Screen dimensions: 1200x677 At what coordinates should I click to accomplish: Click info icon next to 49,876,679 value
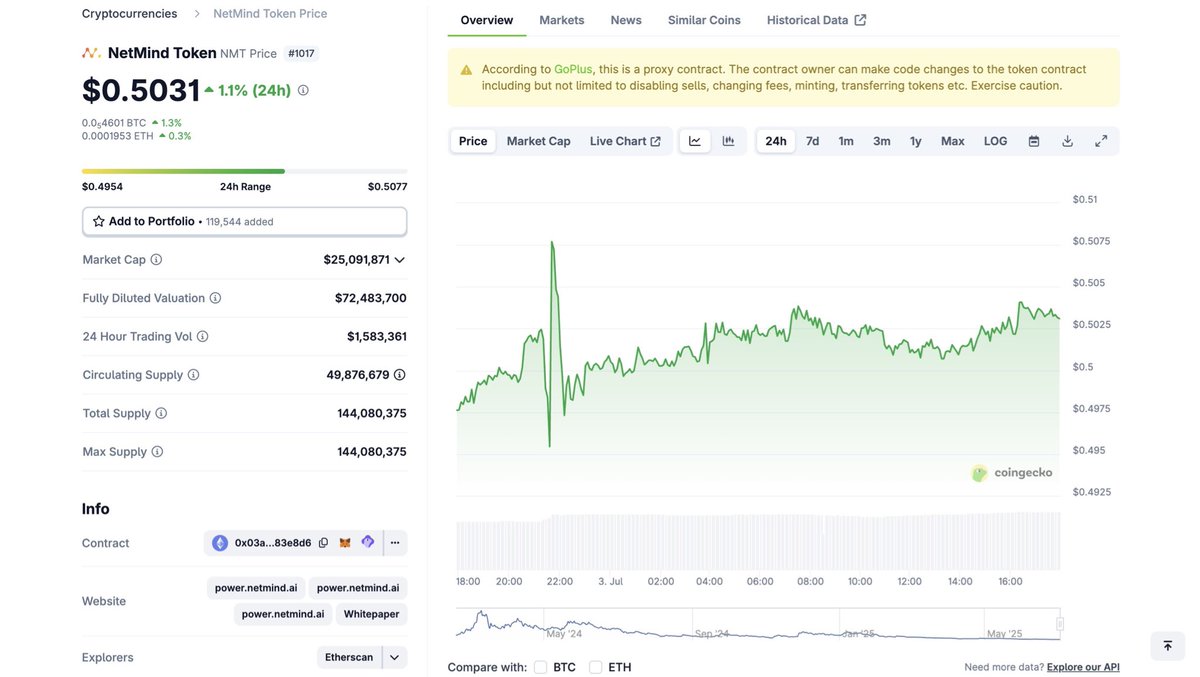point(400,375)
